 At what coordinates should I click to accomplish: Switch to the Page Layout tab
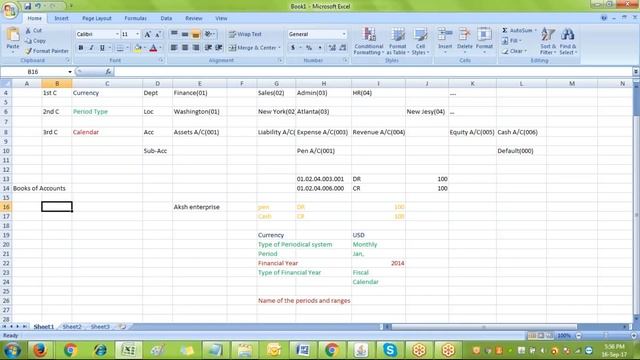97,18
